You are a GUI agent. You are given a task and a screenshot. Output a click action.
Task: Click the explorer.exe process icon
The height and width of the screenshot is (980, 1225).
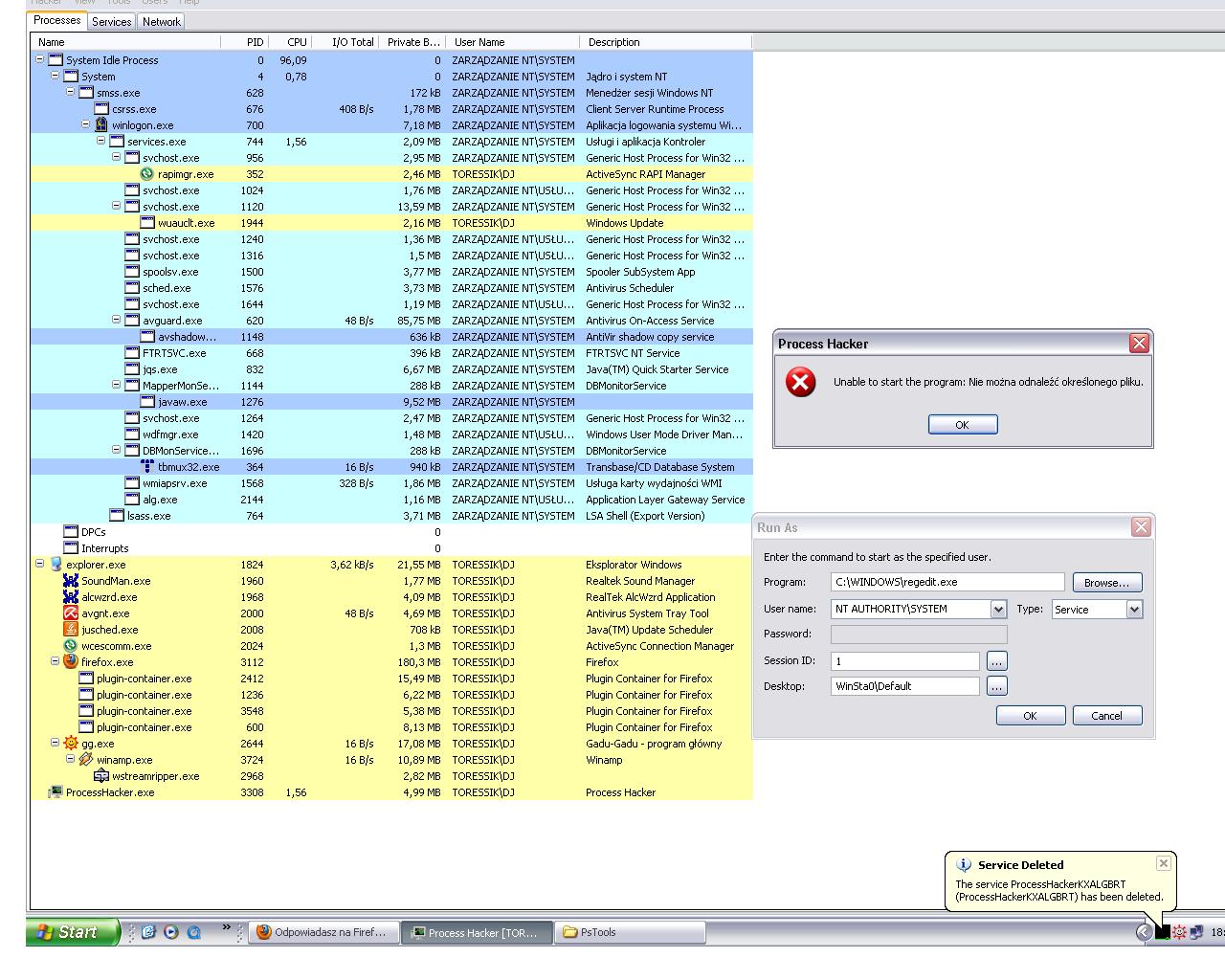click(56, 565)
